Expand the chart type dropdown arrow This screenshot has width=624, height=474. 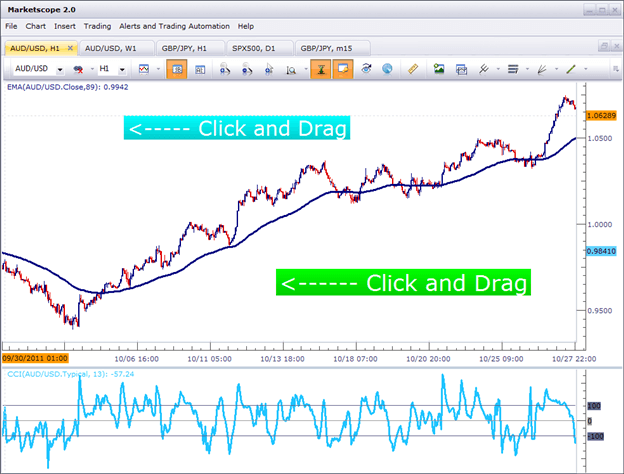[x=157, y=70]
